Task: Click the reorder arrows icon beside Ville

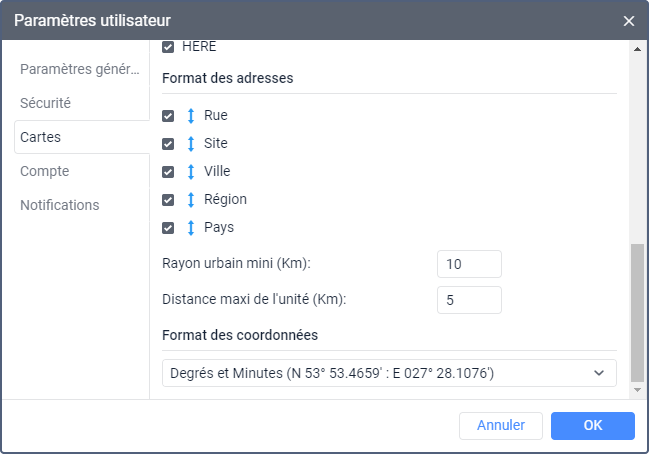Action: (191, 172)
